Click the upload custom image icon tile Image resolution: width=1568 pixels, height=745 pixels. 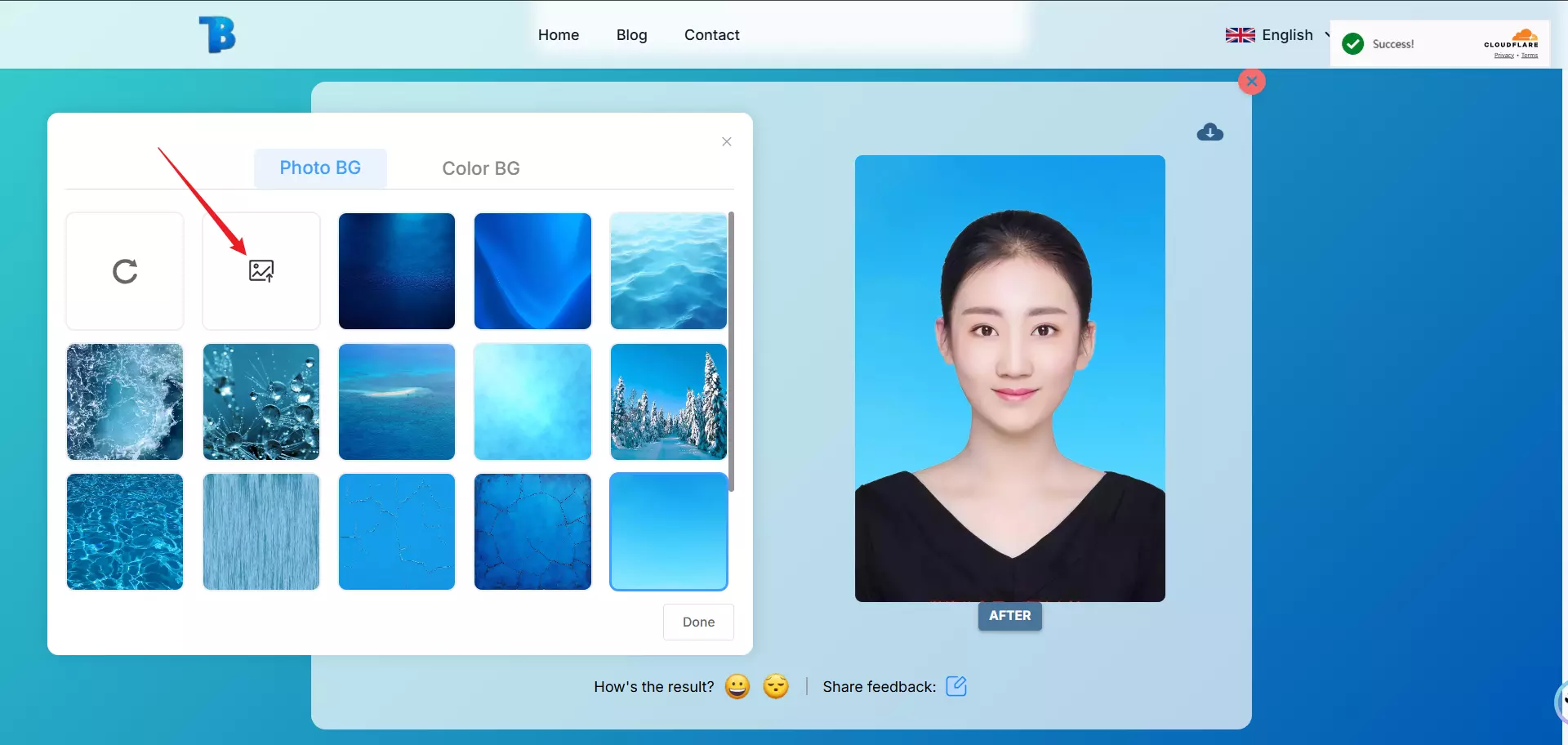click(x=261, y=271)
